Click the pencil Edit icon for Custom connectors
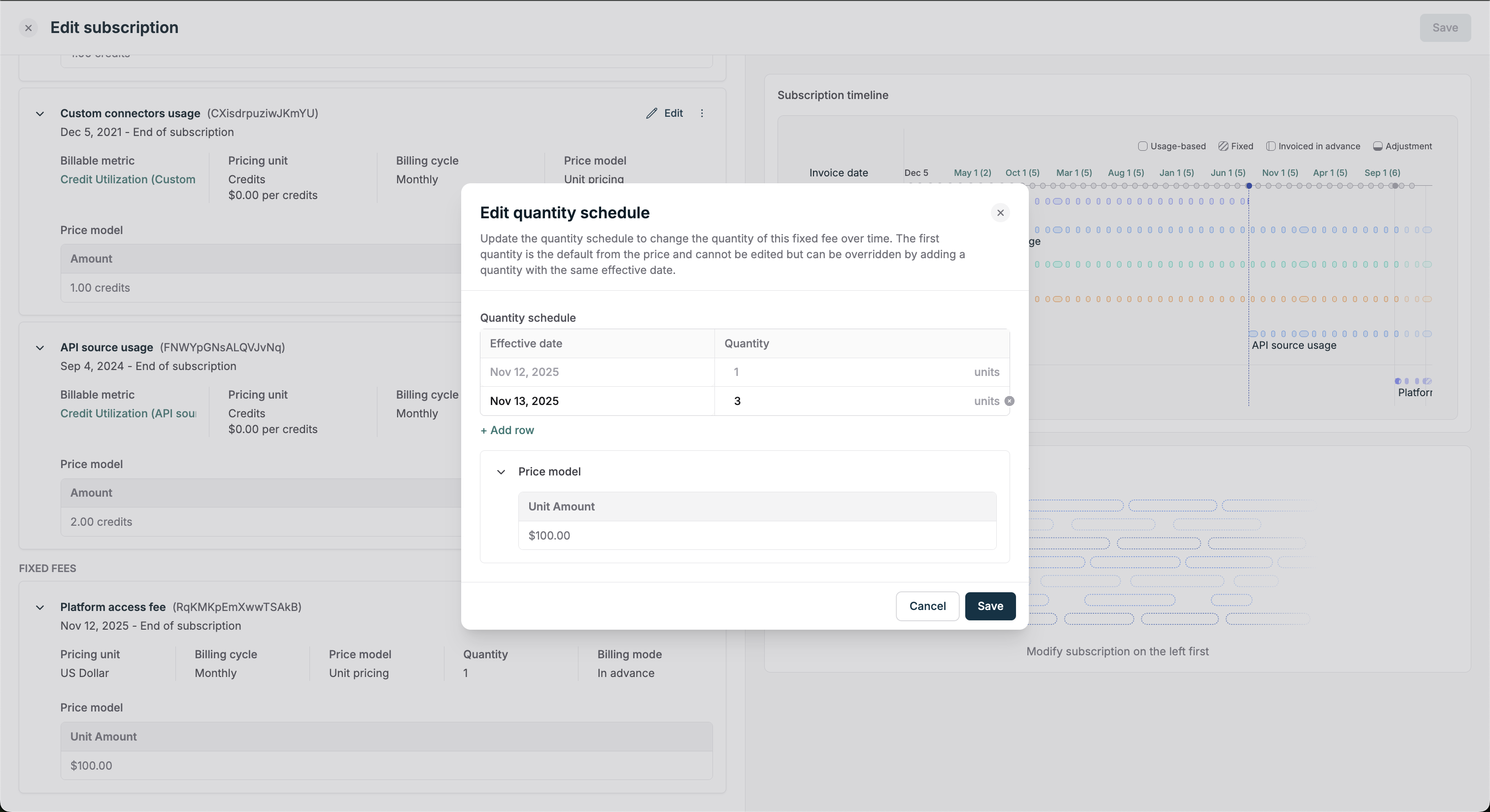This screenshot has height=812, width=1490. (x=652, y=113)
